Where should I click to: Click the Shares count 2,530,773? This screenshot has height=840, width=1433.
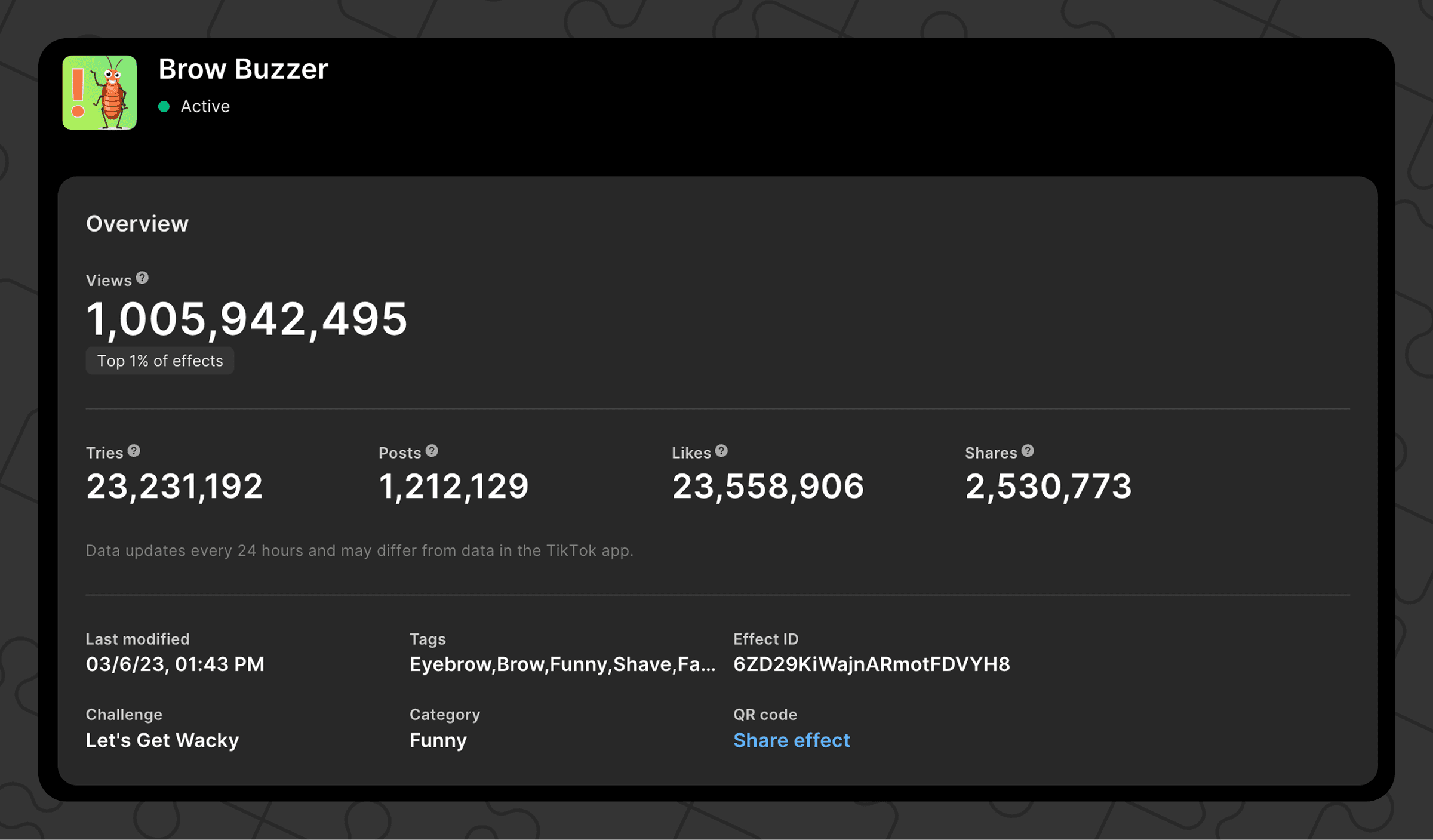click(1048, 486)
